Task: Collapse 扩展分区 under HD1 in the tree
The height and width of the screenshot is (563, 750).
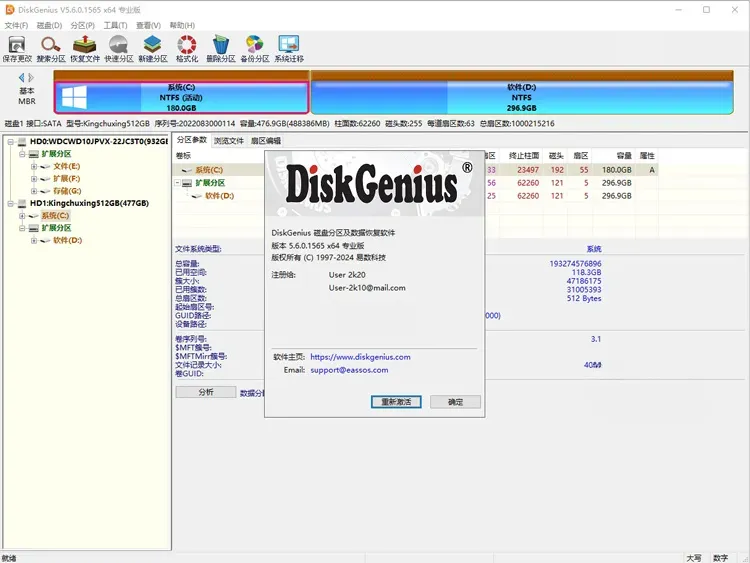Action: (x=22, y=228)
